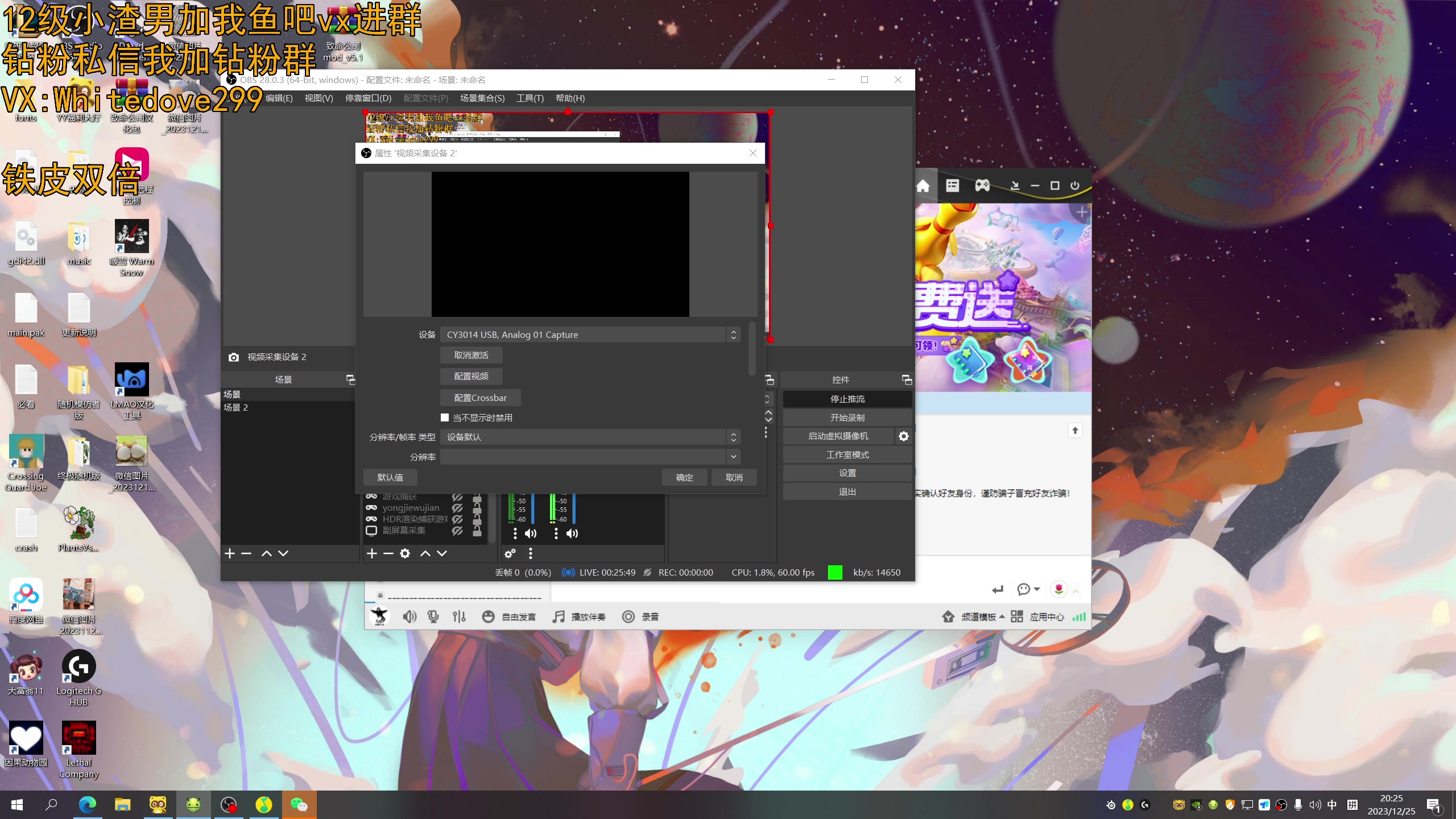Open the second mixer channel options dots
The width and height of the screenshot is (1456, 819).
pos(556,533)
